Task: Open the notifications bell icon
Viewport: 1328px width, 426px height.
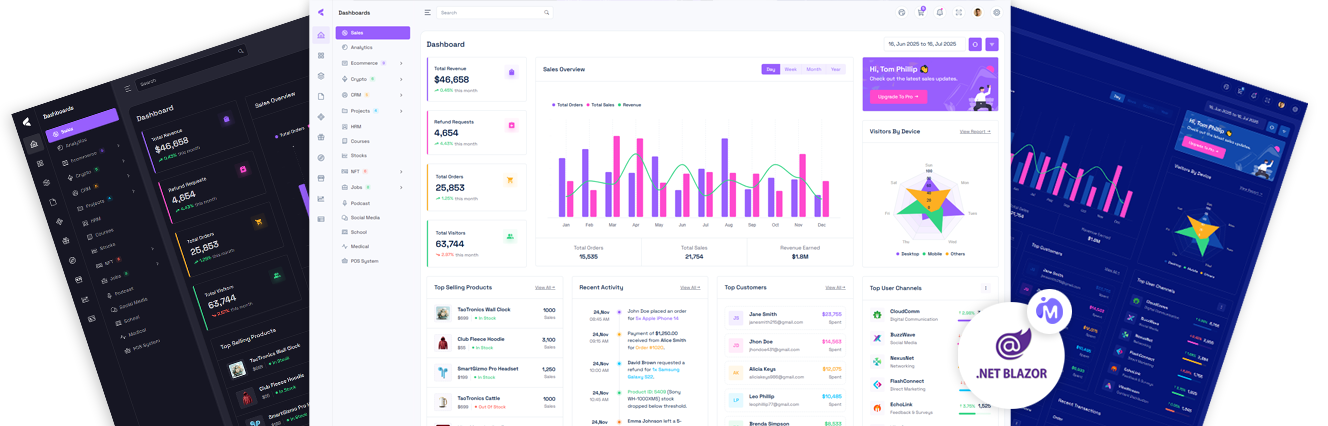Action: coord(939,12)
